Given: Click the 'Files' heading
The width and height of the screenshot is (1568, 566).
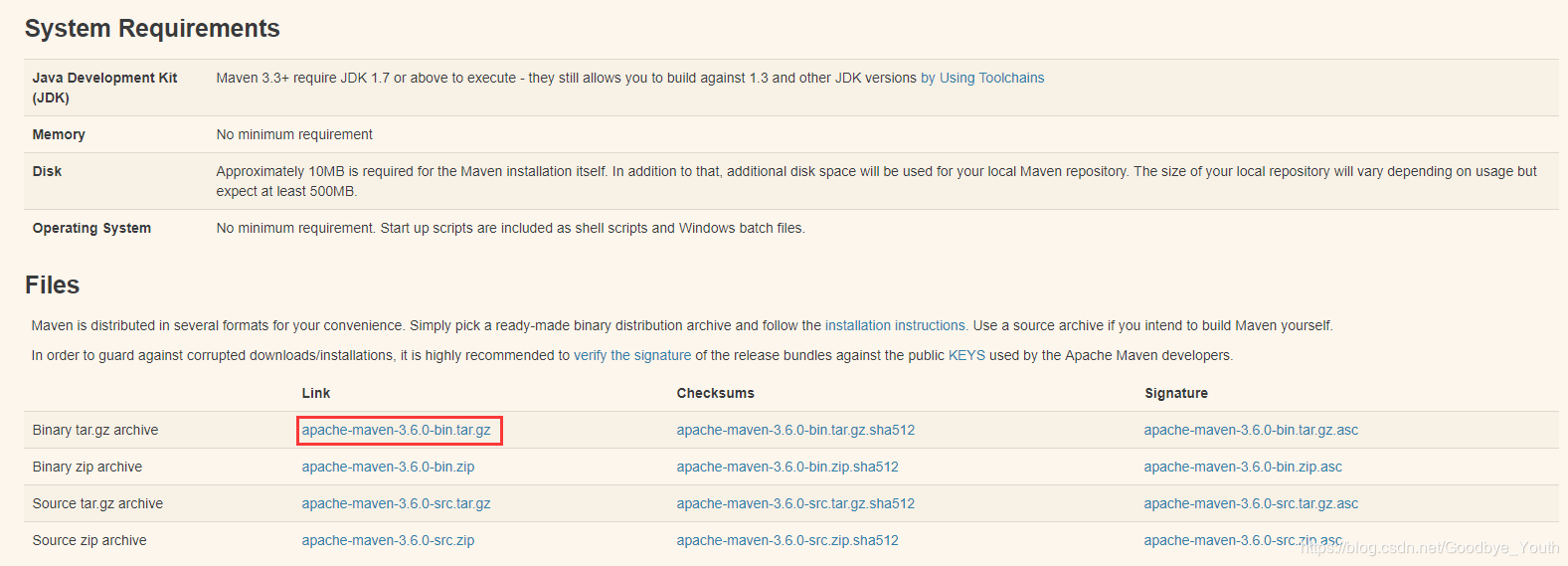Looking at the screenshot, I should click(52, 284).
